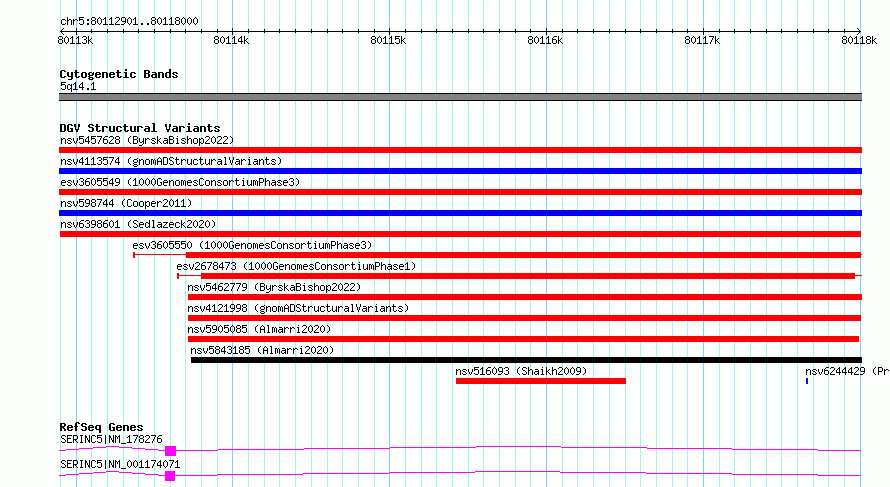Click the nsv5457628 (ByrskaBishop2022) variant label
This screenshot has height=487, width=890.
(147, 140)
